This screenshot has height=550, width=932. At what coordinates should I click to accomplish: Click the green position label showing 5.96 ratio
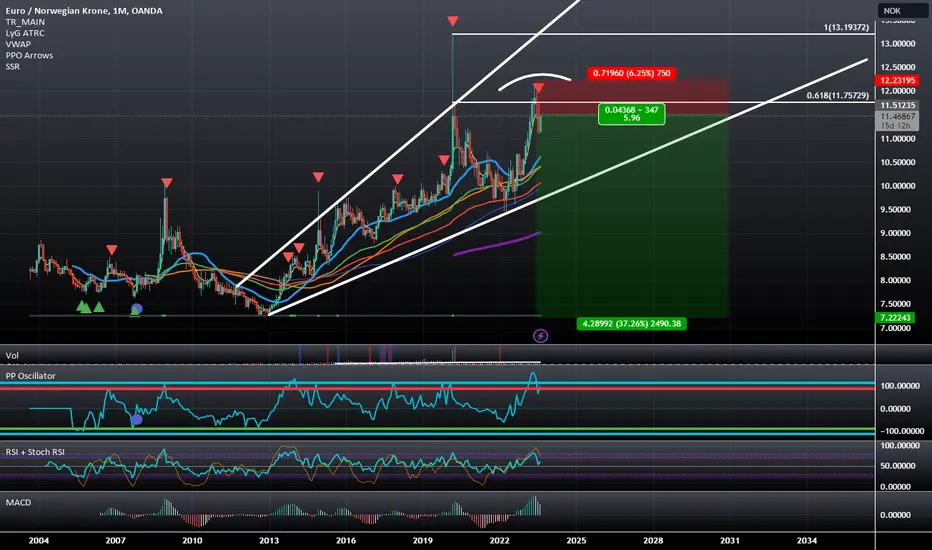point(631,114)
